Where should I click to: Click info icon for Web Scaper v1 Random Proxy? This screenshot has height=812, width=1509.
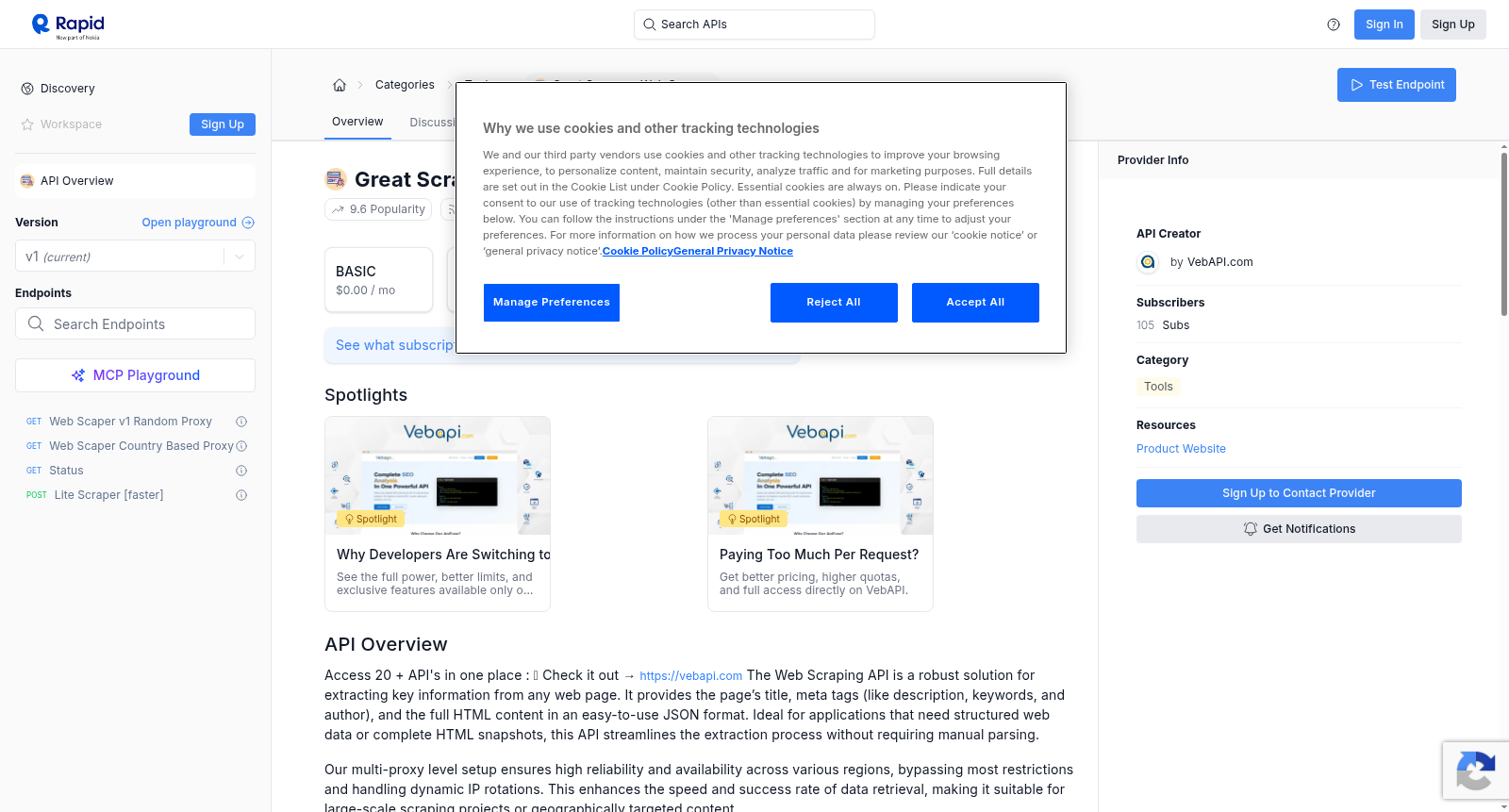(x=241, y=422)
